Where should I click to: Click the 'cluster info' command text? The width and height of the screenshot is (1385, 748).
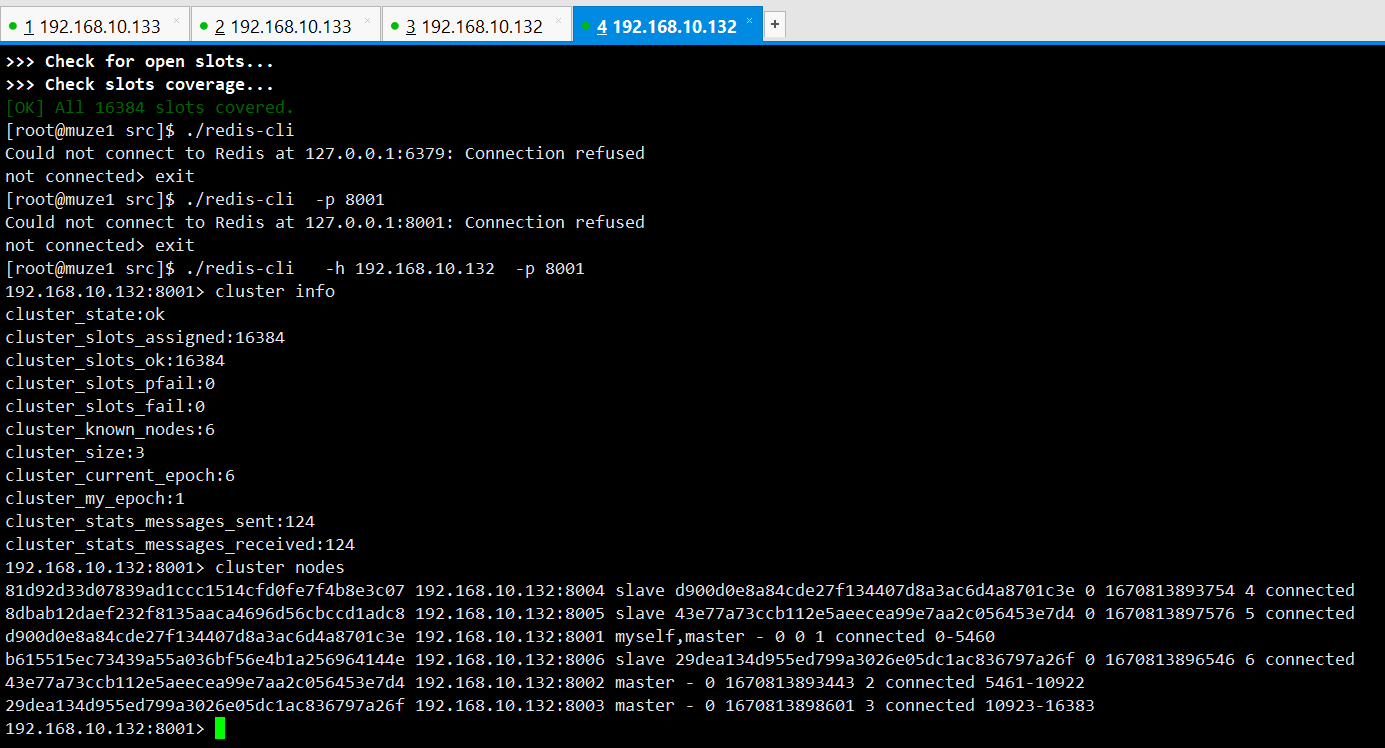tap(275, 291)
